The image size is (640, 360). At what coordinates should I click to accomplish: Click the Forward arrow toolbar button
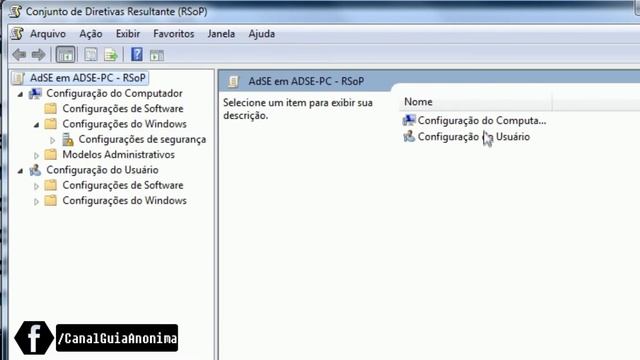39,55
